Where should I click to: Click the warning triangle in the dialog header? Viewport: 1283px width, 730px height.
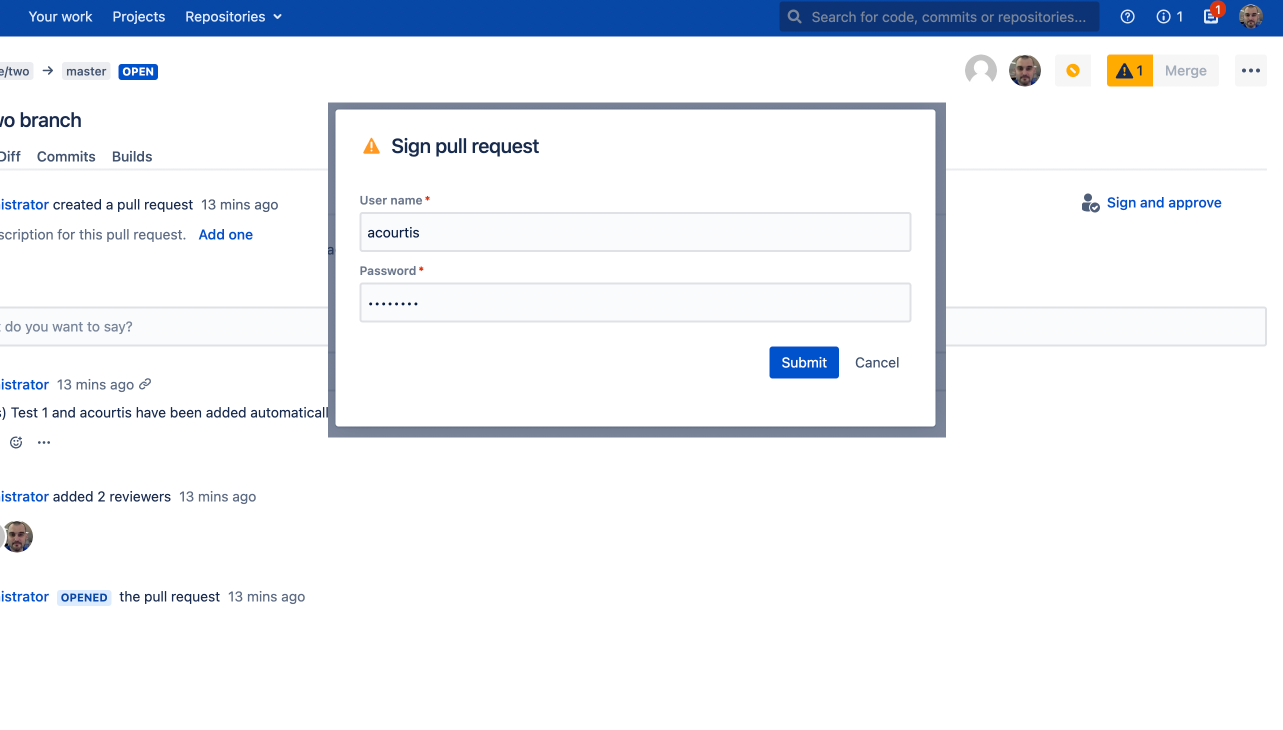click(x=371, y=145)
